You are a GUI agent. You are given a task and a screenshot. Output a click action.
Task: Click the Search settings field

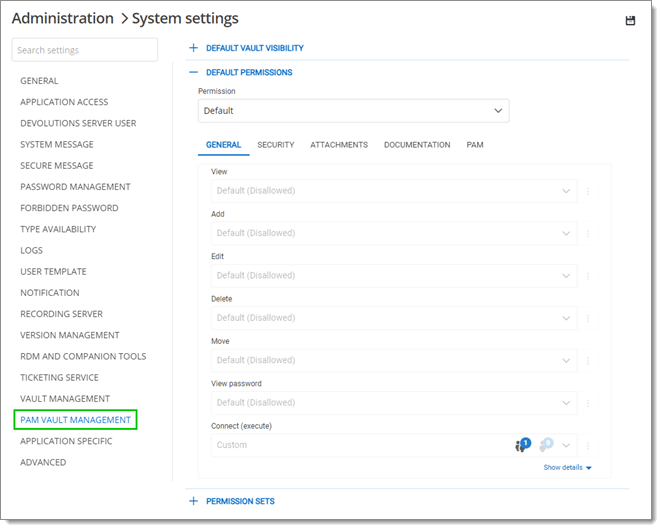[x=85, y=50]
